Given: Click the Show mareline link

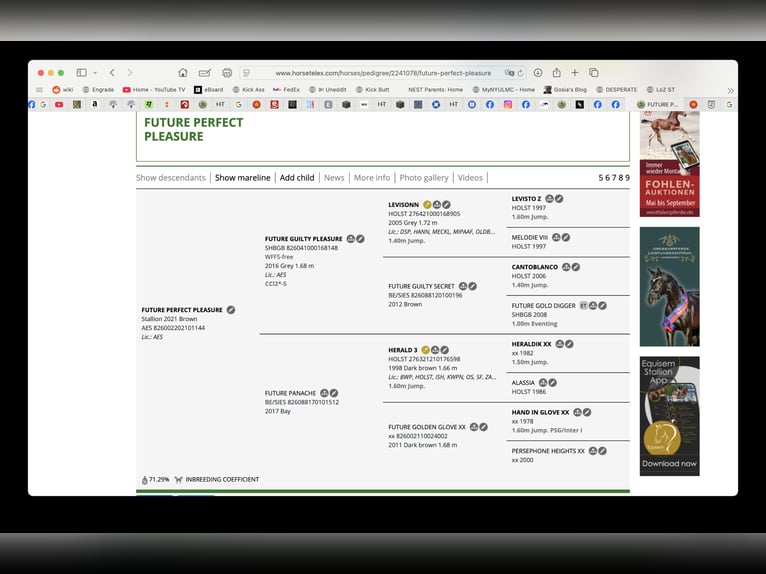Looking at the screenshot, I should [242, 178].
